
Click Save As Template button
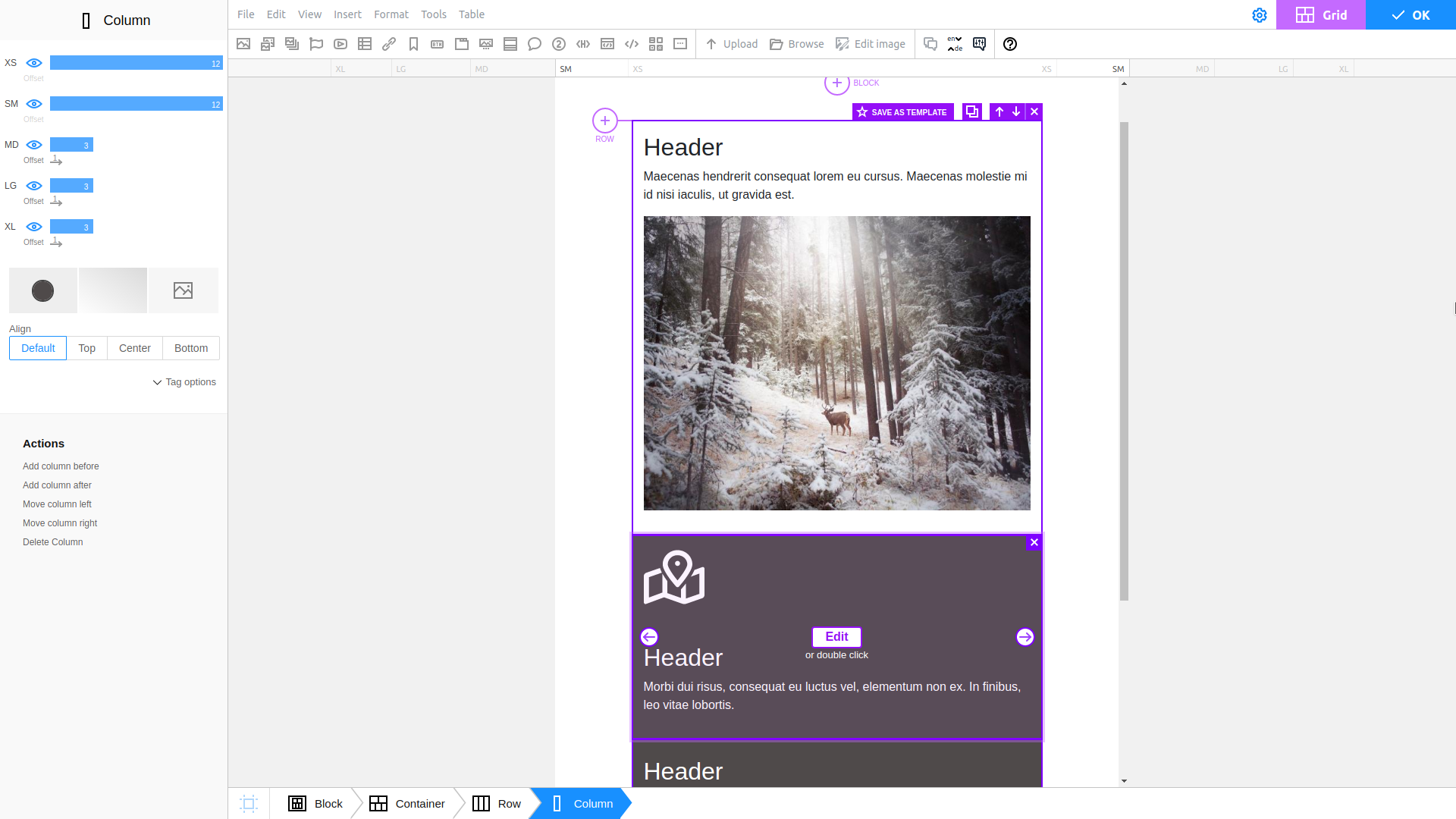901,112
